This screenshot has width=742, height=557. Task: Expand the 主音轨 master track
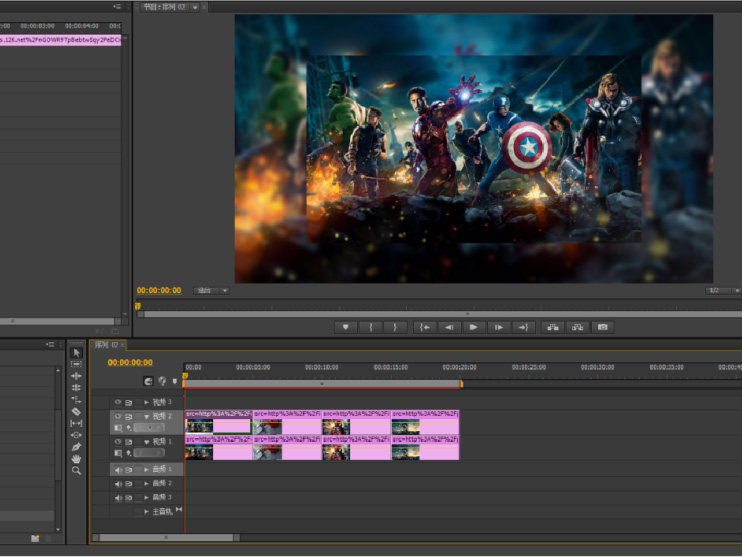pyautogui.click(x=147, y=512)
